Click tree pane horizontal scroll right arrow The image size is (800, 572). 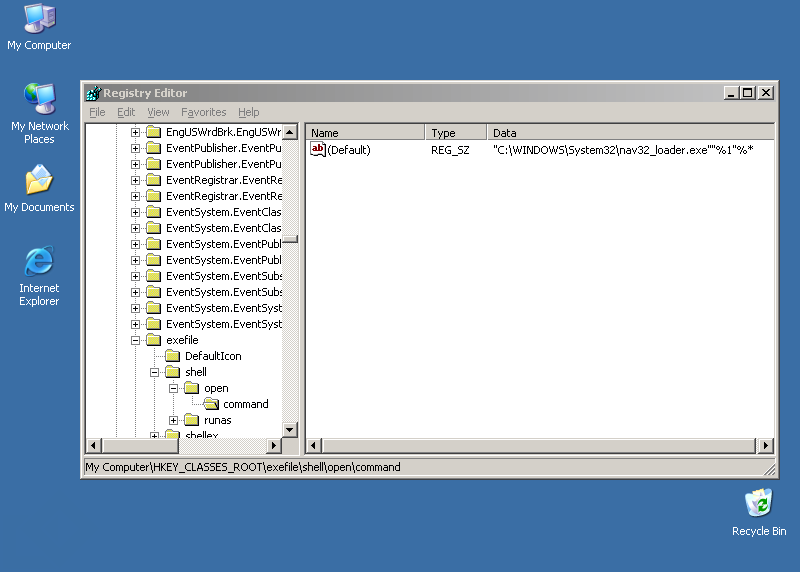click(274, 445)
